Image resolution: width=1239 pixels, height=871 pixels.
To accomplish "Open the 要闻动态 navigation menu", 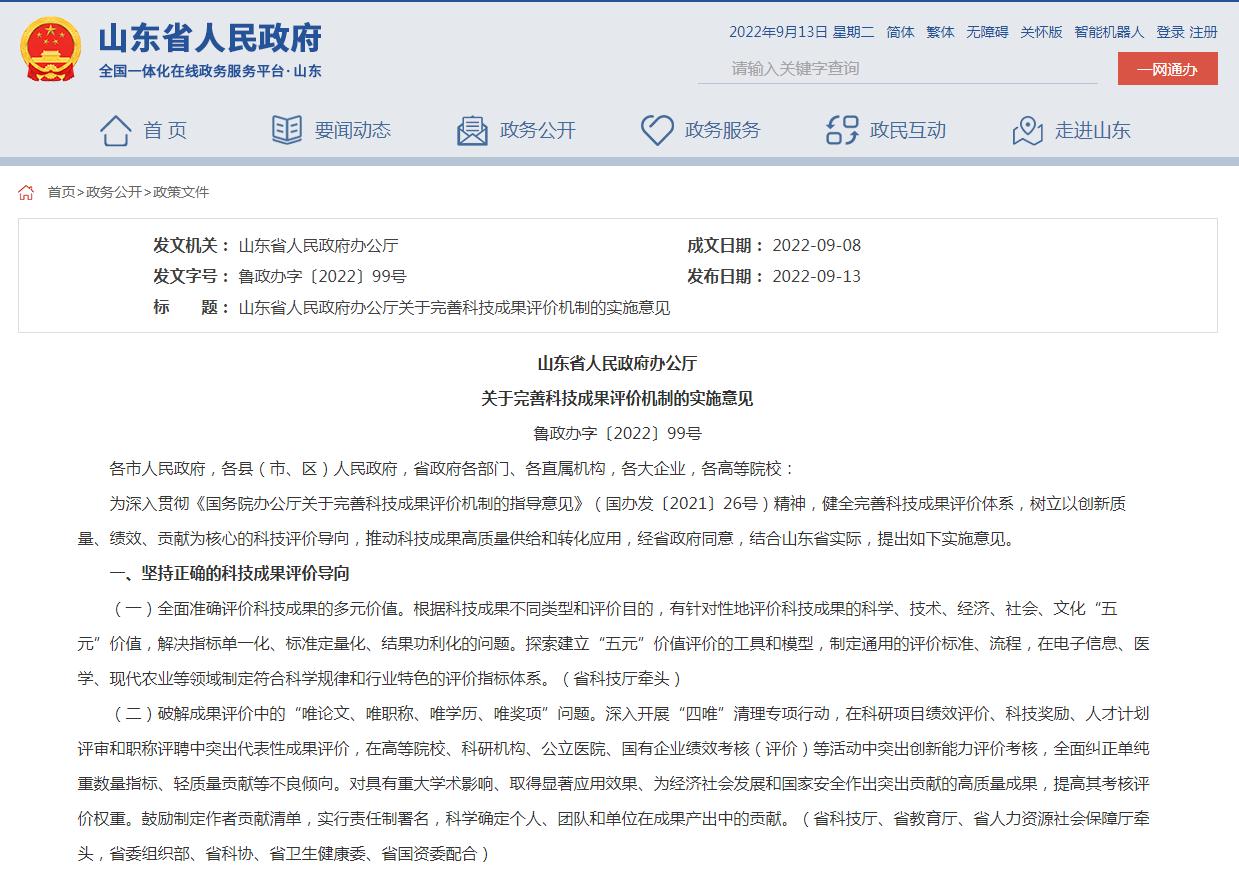I will pos(352,130).
